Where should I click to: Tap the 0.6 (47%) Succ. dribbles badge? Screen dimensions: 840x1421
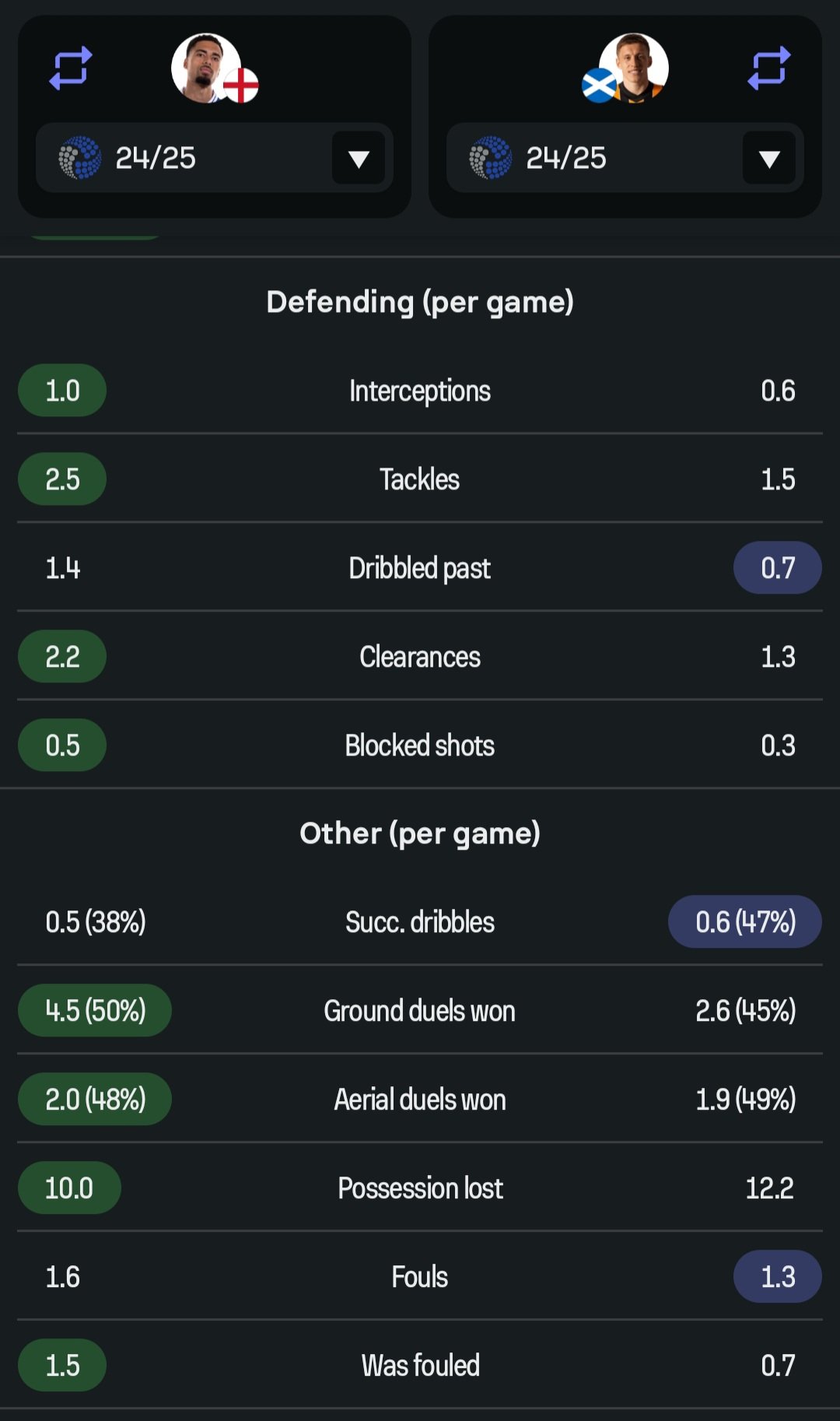pos(745,922)
